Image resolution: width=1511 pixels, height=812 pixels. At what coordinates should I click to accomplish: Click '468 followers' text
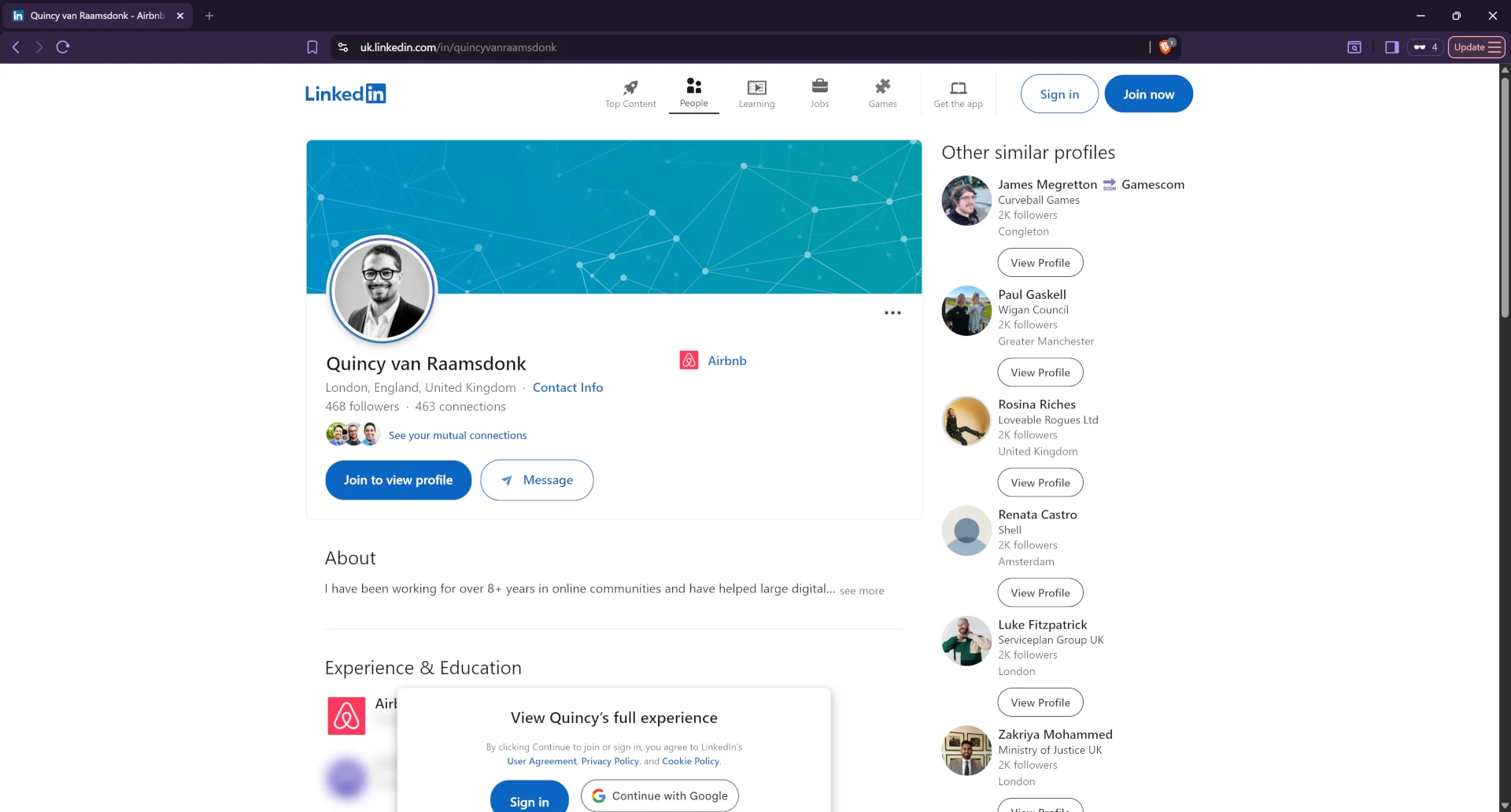(x=362, y=407)
